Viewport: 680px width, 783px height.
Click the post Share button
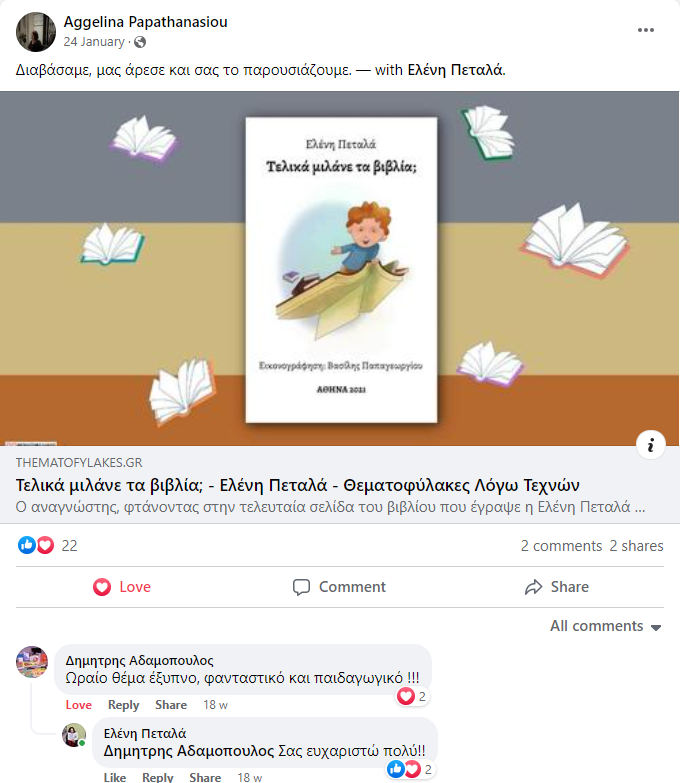(557, 587)
